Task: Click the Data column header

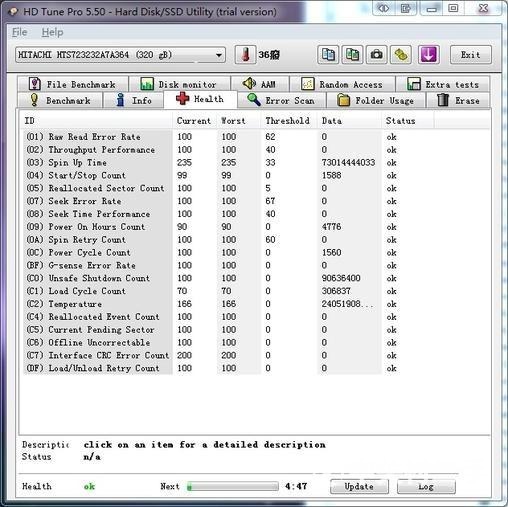Action: click(x=350, y=121)
